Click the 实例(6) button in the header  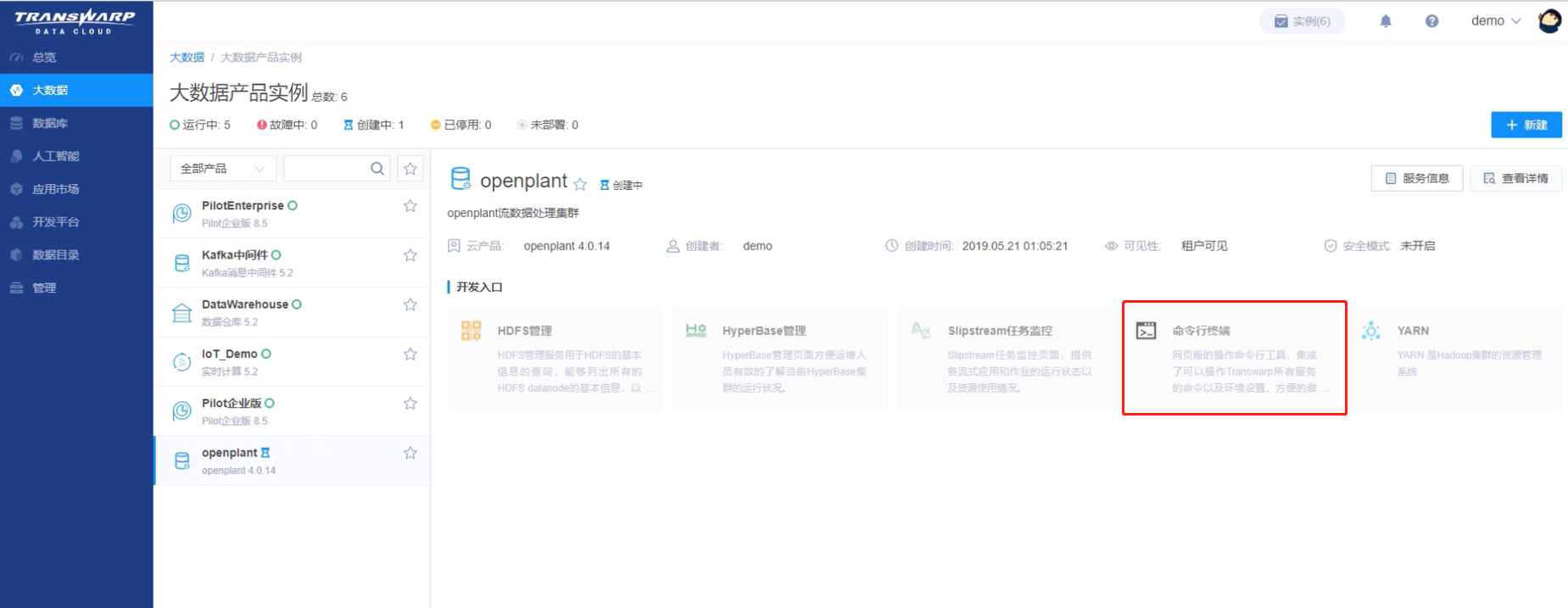tap(1303, 21)
